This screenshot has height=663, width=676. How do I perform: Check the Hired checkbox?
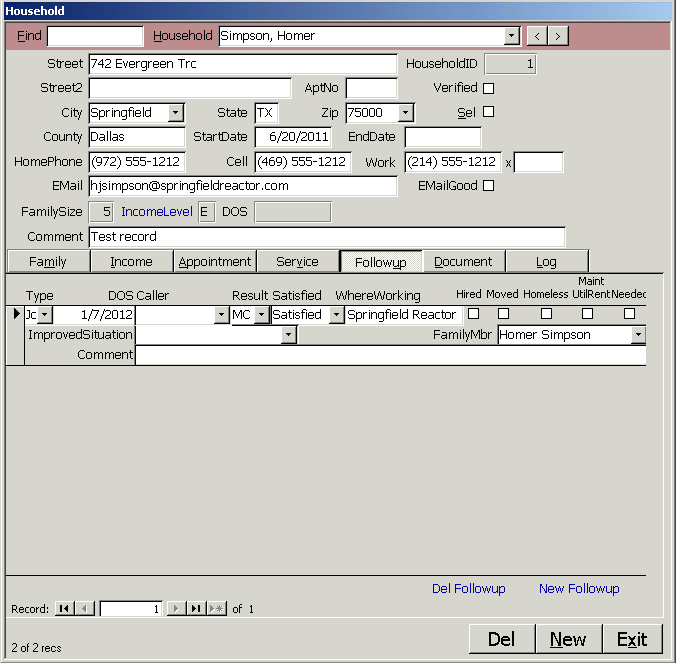tap(474, 314)
